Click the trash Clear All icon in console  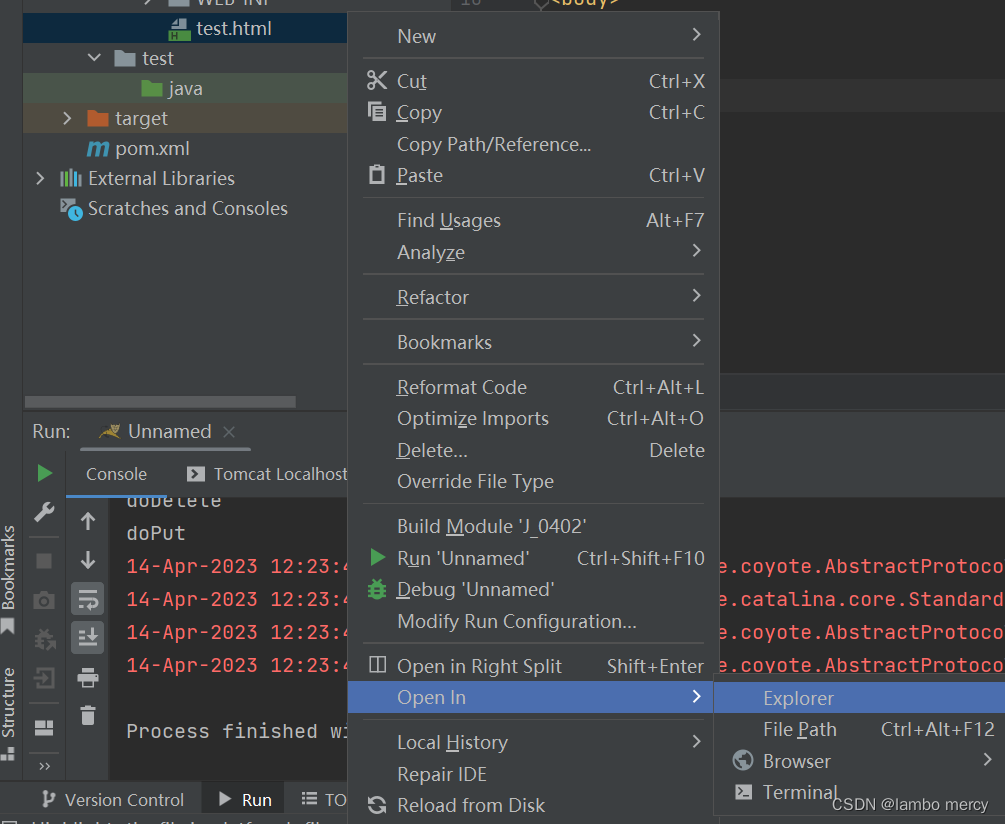pos(88,715)
